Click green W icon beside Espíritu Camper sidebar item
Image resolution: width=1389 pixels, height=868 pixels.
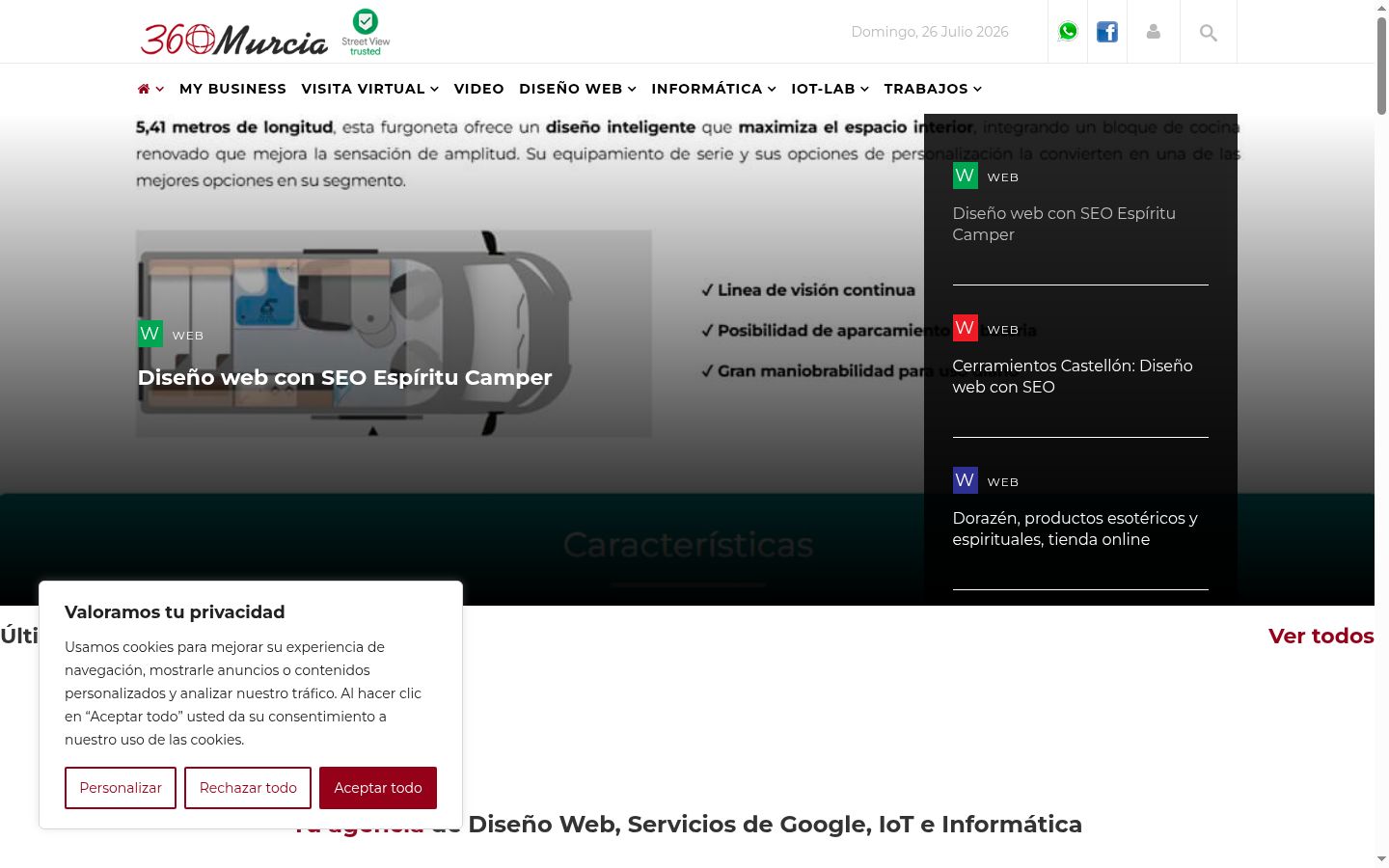[965, 176]
